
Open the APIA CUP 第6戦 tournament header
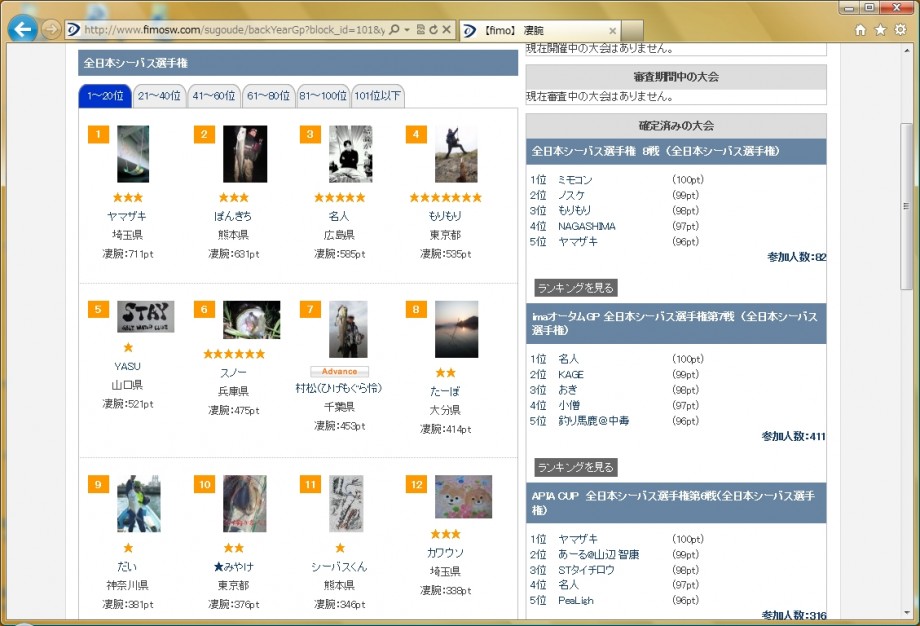click(676, 503)
